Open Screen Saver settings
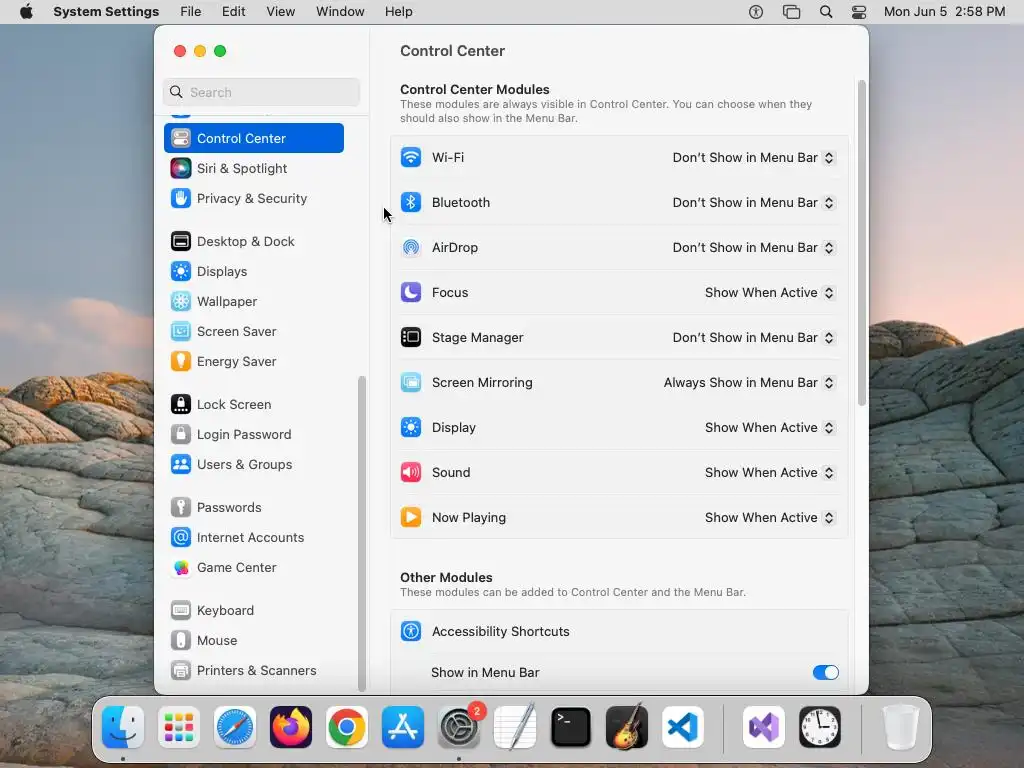 pyautogui.click(x=253, y=332)
